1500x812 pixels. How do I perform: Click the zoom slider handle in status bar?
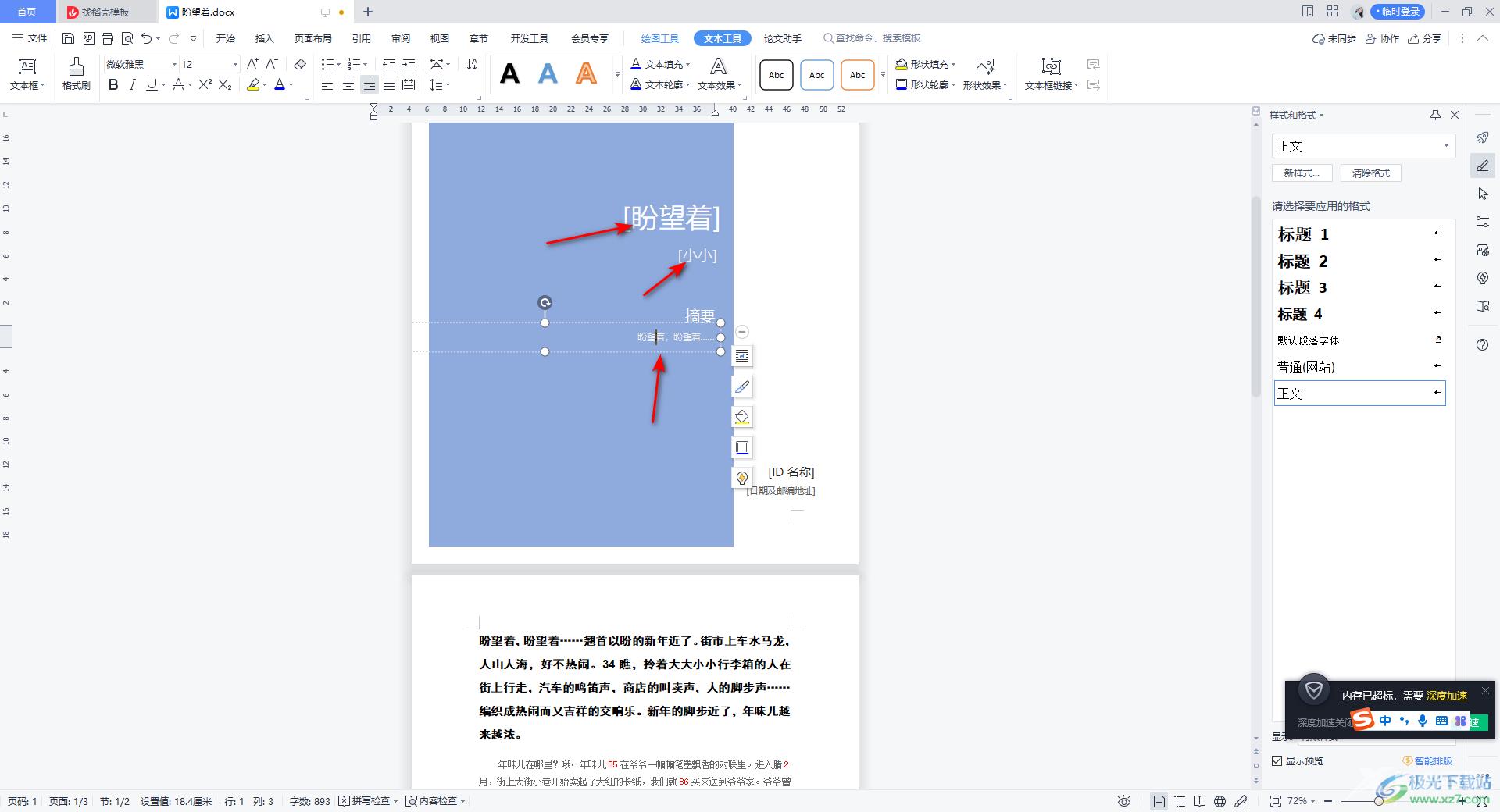tap(1379, 801)
